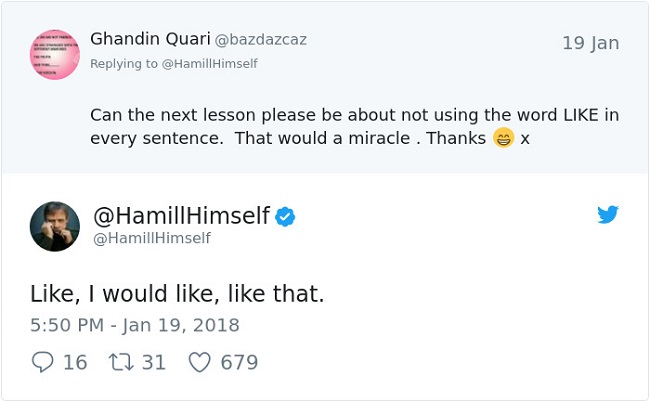The image size is (650, 402).
Task: Click the reply speech bubble icon
Action: click(42, 362)
